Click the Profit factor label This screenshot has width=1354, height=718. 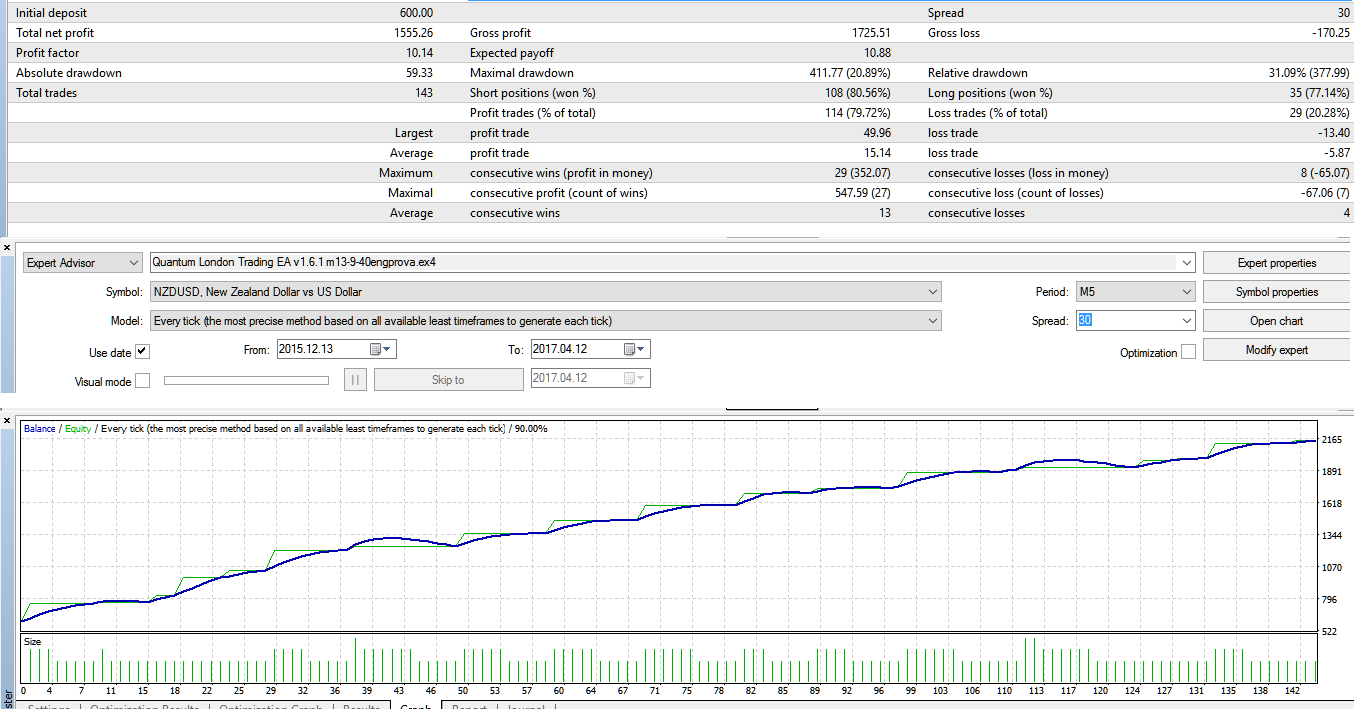pyautogui.click(x=48, y=53)
